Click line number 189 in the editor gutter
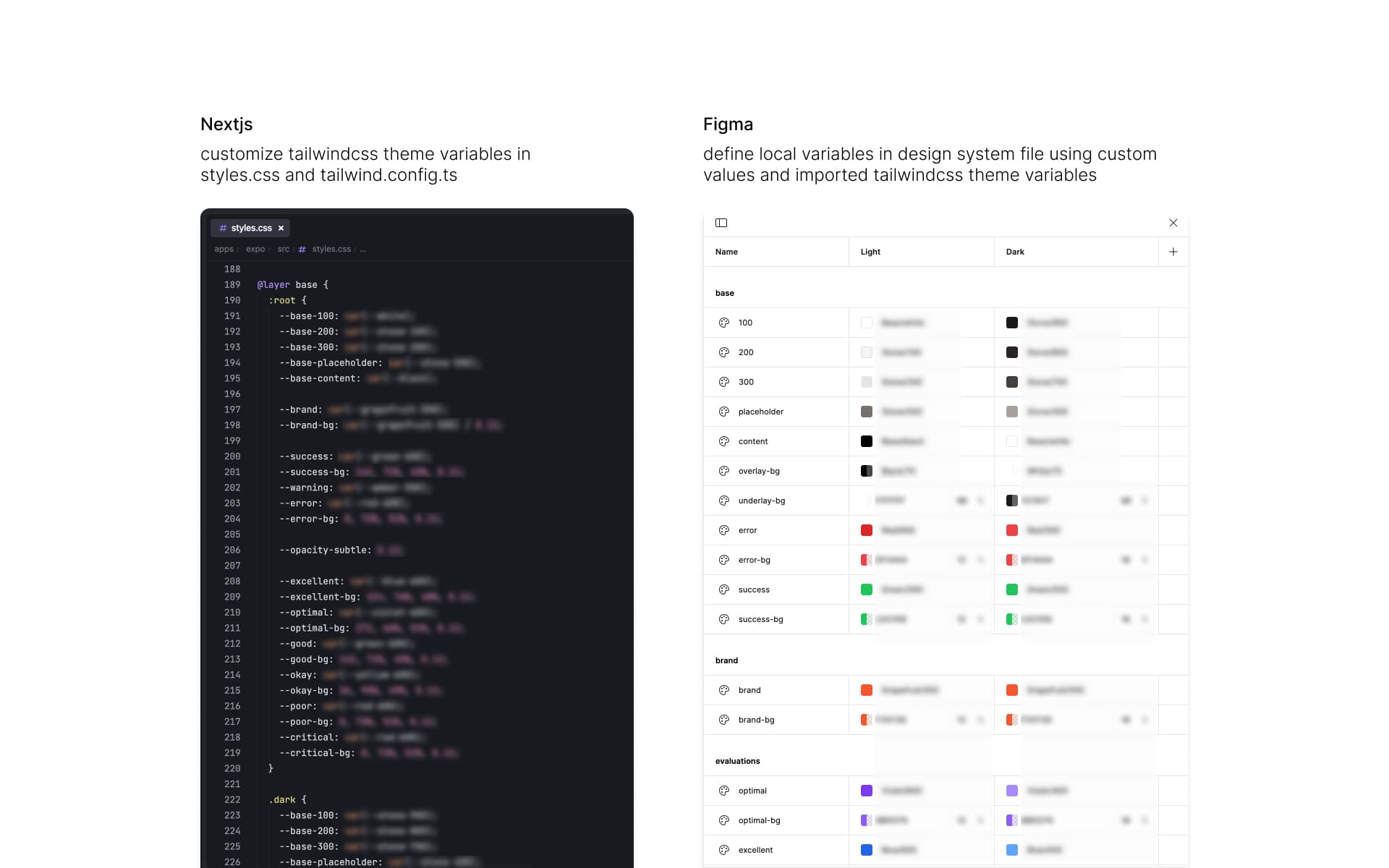 pyautogui.click(x=231, y=285)
